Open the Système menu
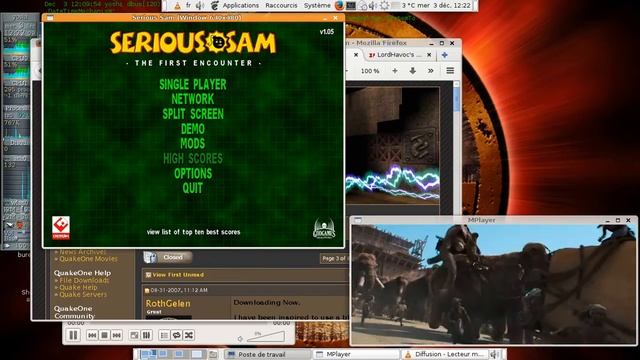 (x=317, y=5)
